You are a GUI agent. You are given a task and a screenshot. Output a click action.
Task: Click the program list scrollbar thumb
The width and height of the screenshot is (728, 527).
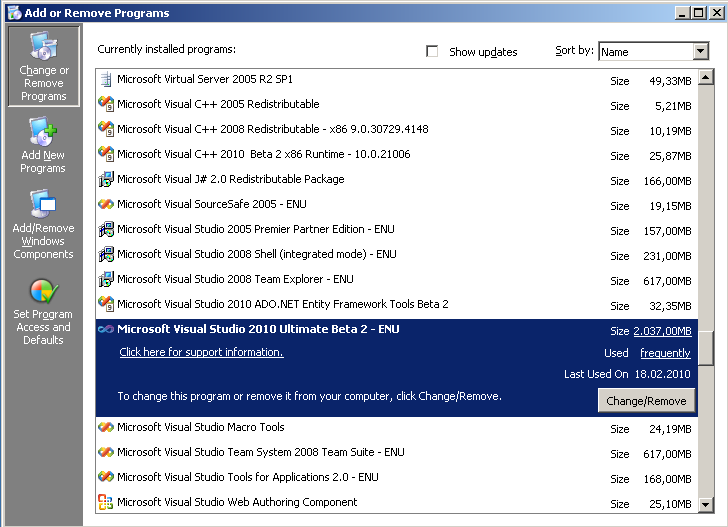[706, 348]
